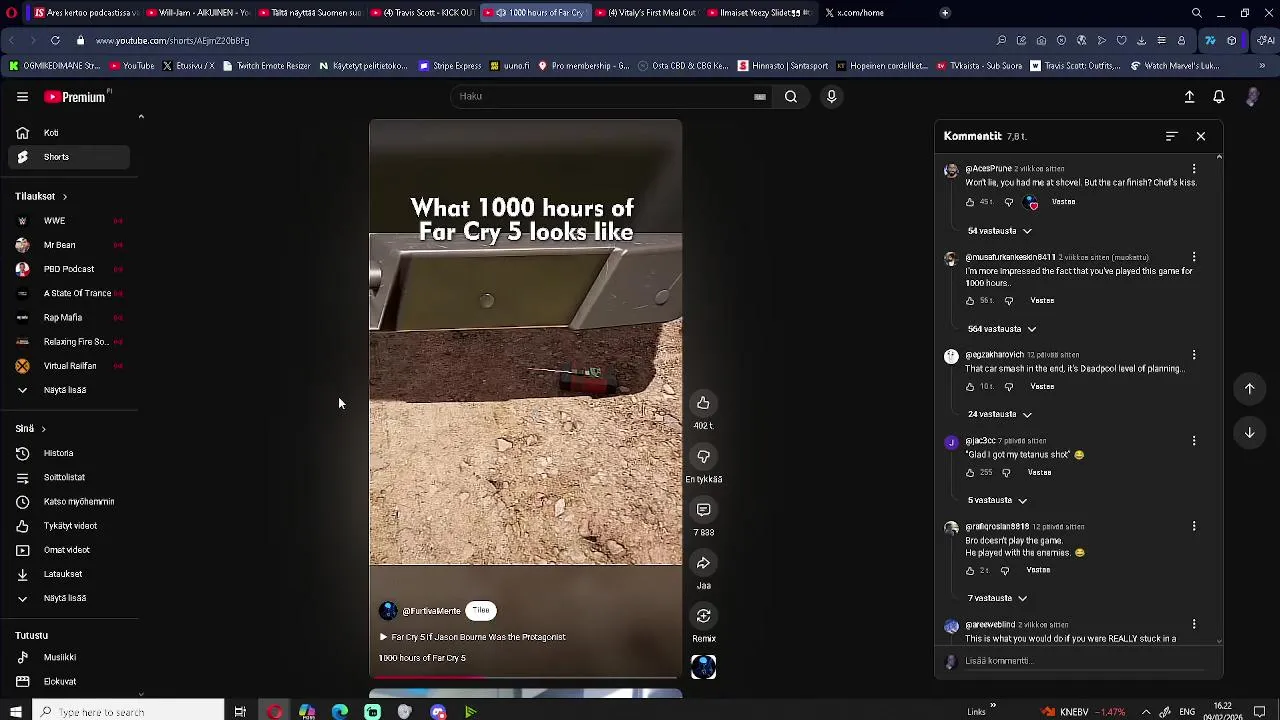Image resolution: width=1280 pixels, height=720 pixels.
Task: Open options menu for @egzakharovich comment
Action: (1194, 355)
